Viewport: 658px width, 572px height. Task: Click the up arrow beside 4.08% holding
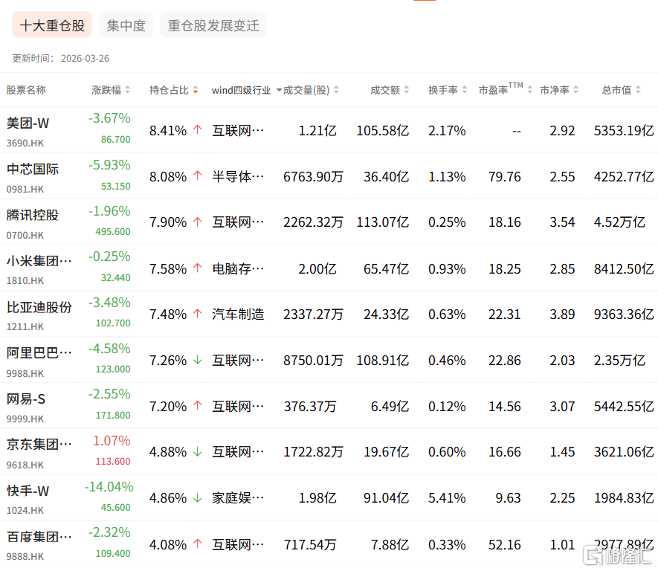click(x=198, y=544)
